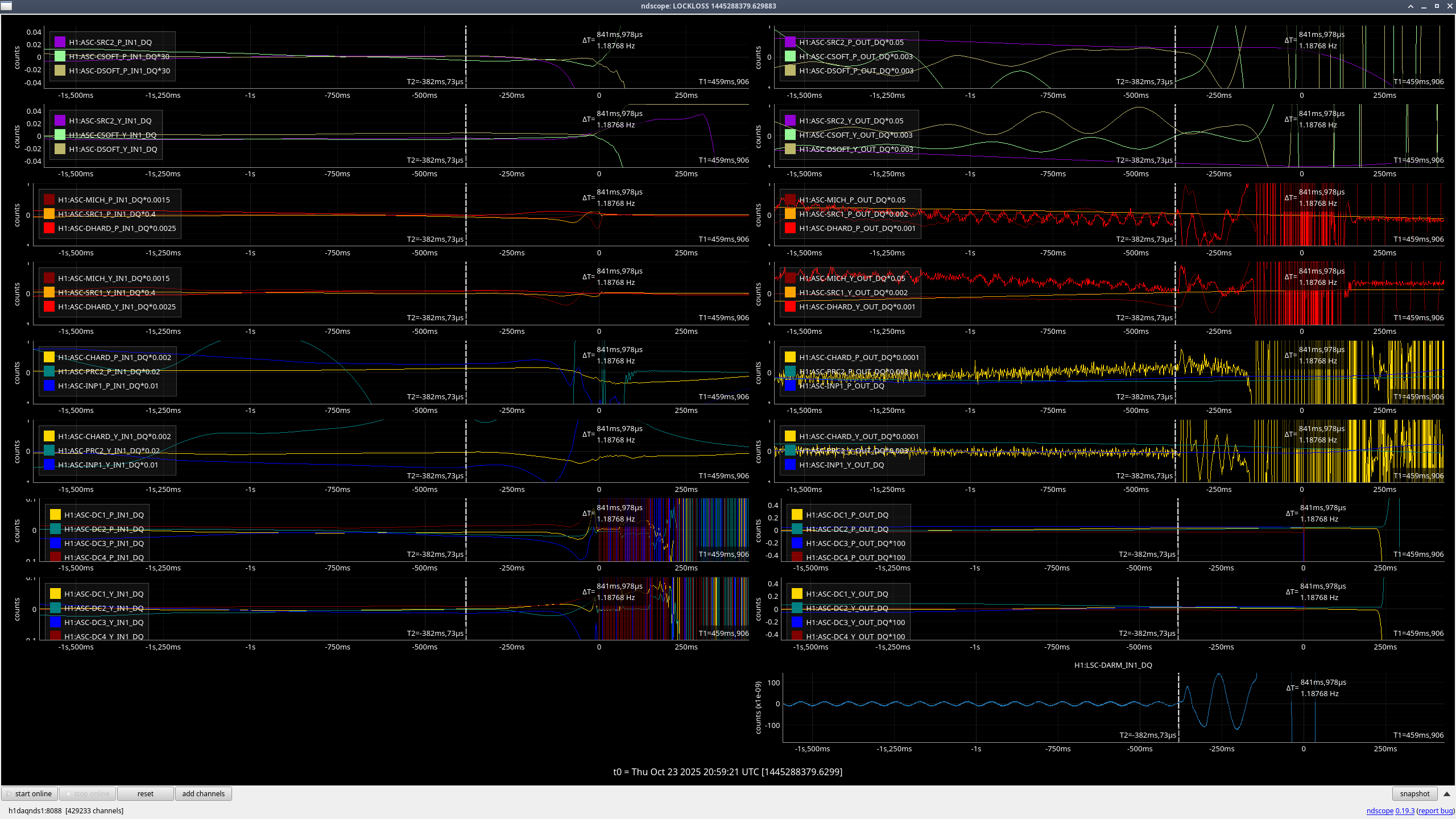This screenshot has width=1456, height=819.
Task: Follow the report bug link
Action: point(1435,810)
